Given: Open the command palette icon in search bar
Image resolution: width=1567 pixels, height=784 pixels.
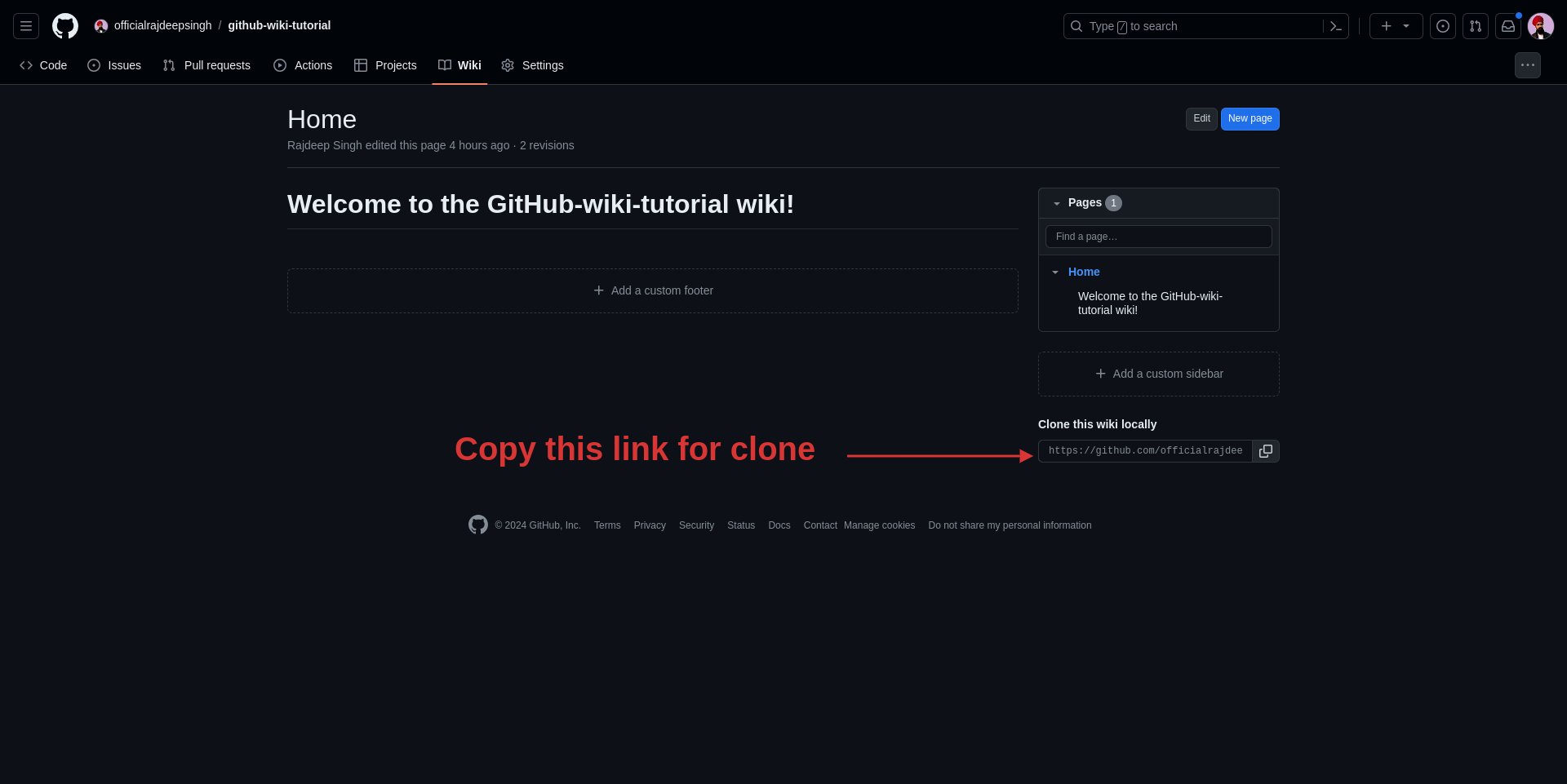Looking at the screenshot, I should [x=1335, y=26].
